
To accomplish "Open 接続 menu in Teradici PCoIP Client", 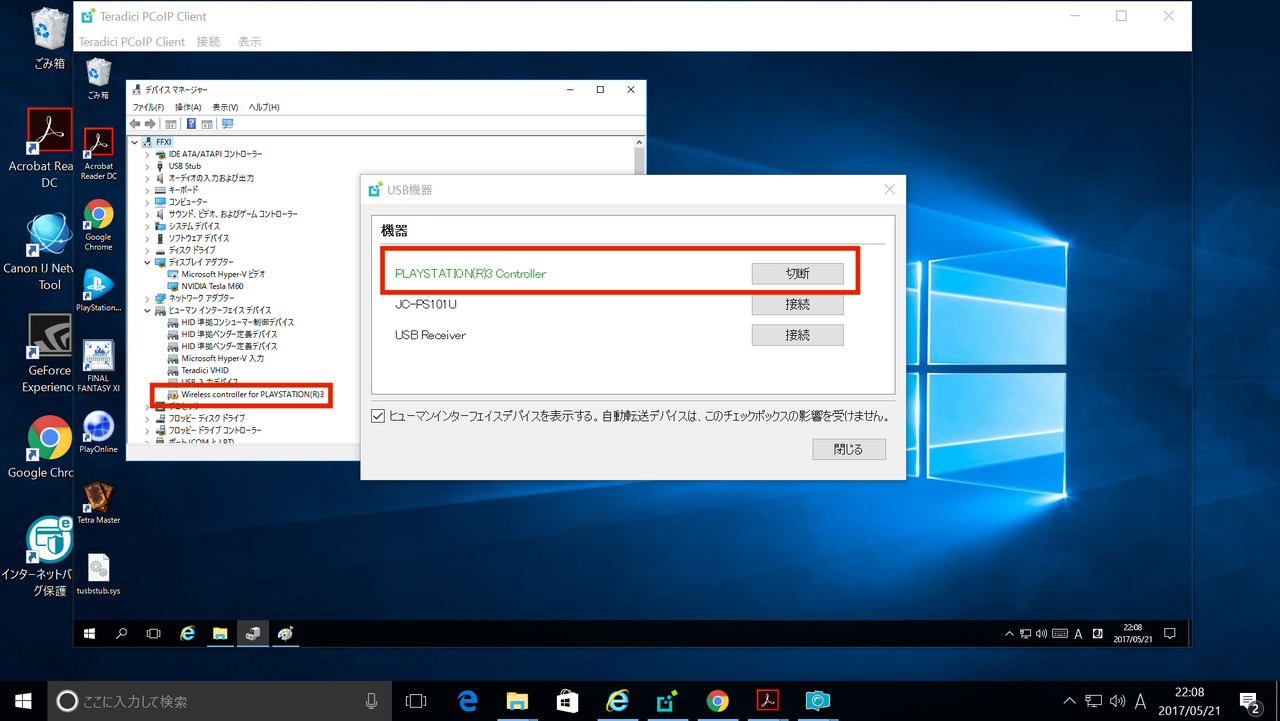I will point(208,42).
